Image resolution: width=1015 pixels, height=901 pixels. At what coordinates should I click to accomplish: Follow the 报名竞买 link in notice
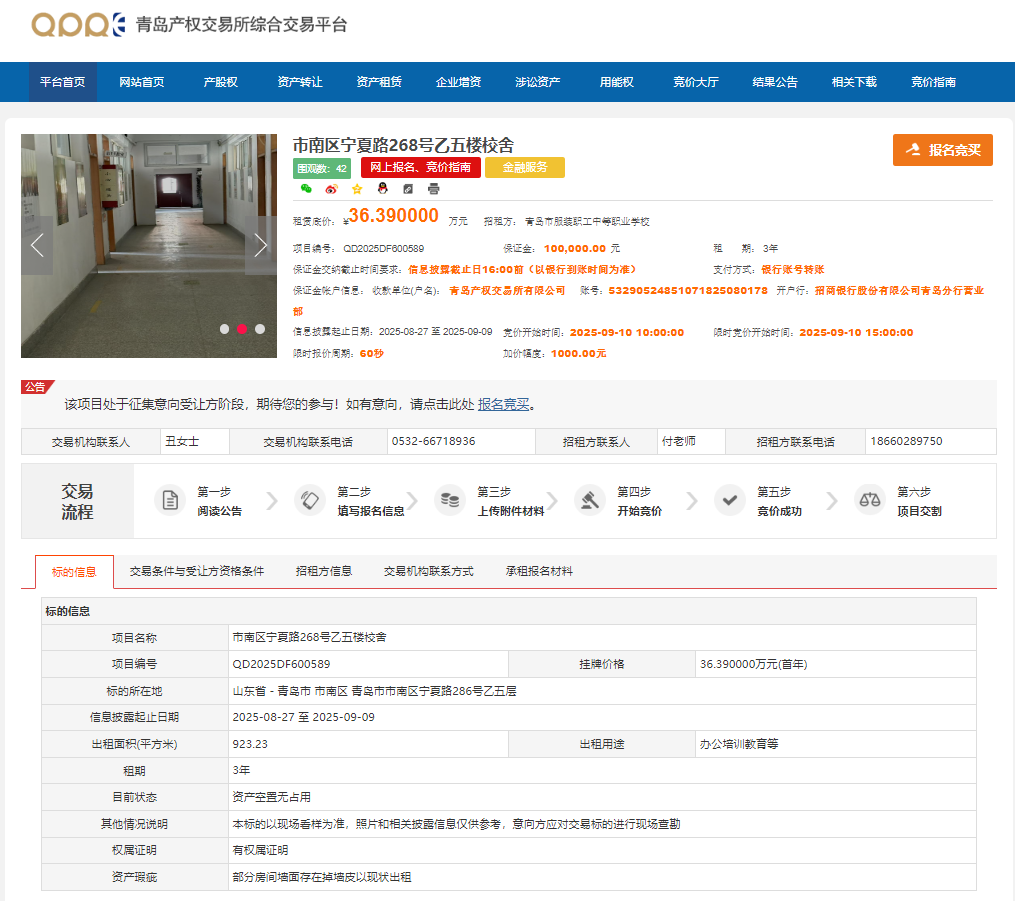point(504,405)
